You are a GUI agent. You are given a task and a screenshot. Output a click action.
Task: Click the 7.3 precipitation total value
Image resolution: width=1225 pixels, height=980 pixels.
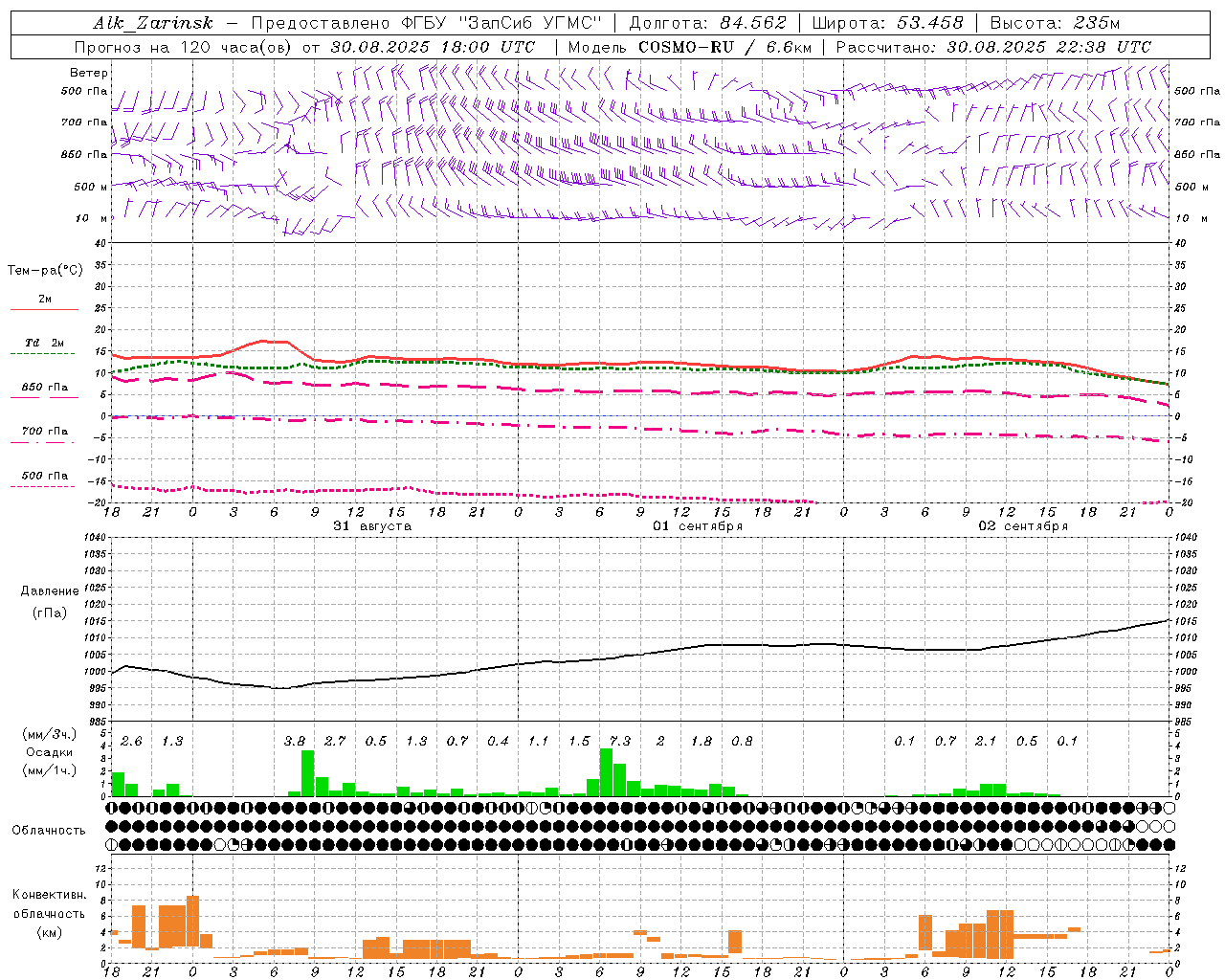click(x=620, y=741)
